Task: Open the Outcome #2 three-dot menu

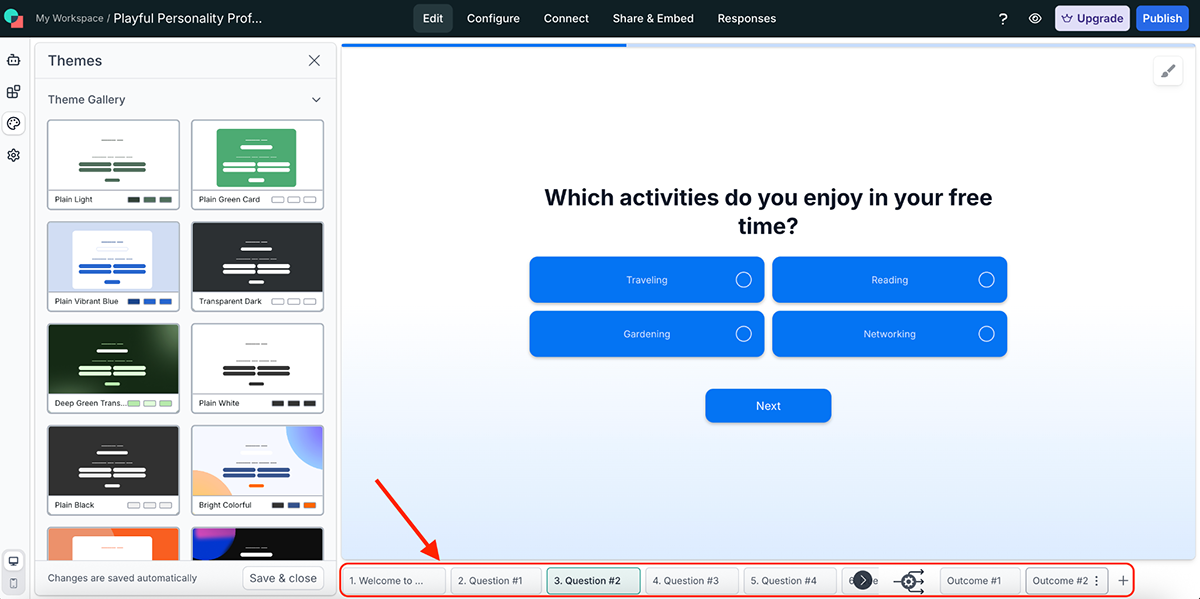Action: 1096,580
